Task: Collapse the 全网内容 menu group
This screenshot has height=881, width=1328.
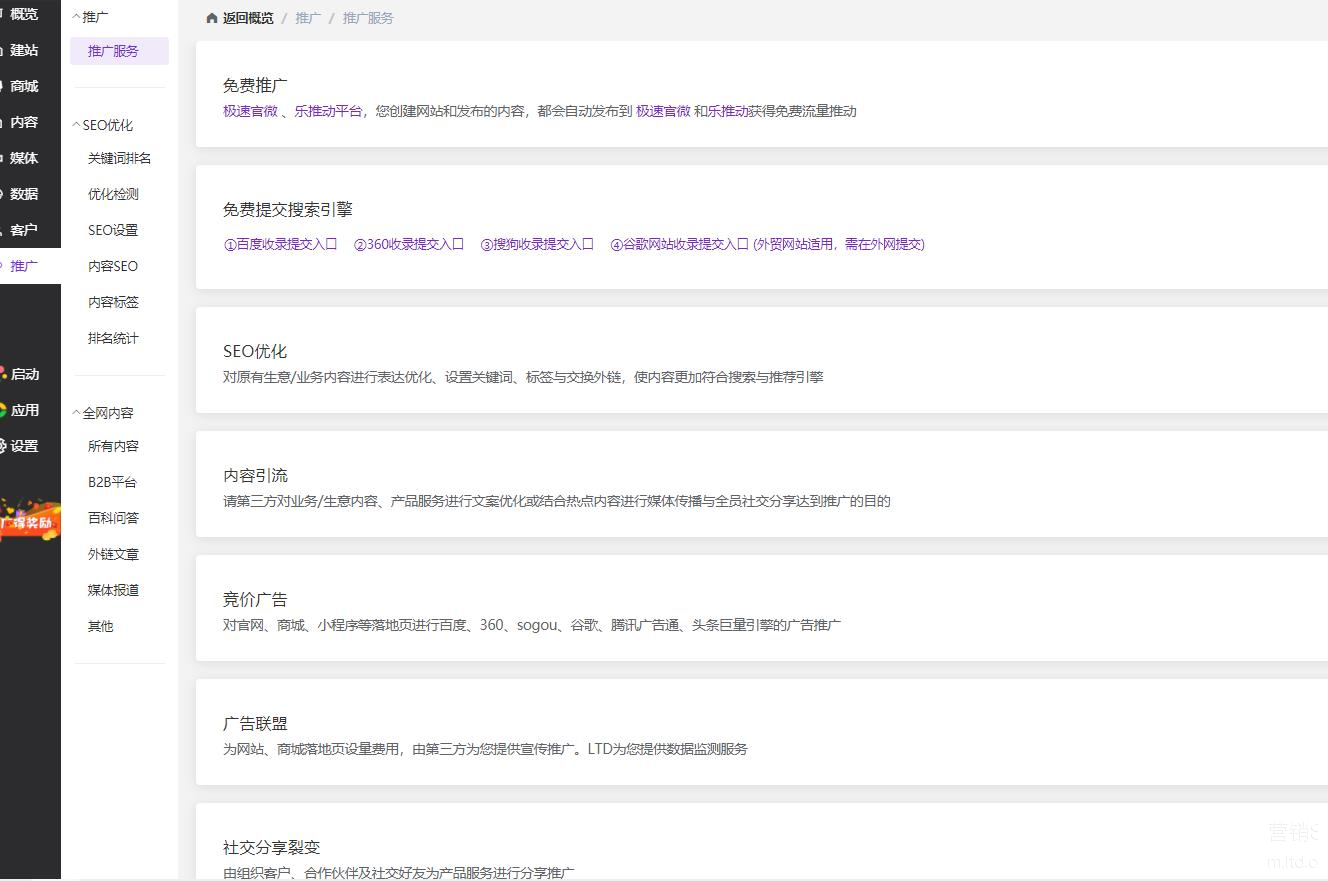Action: [102, 413]
